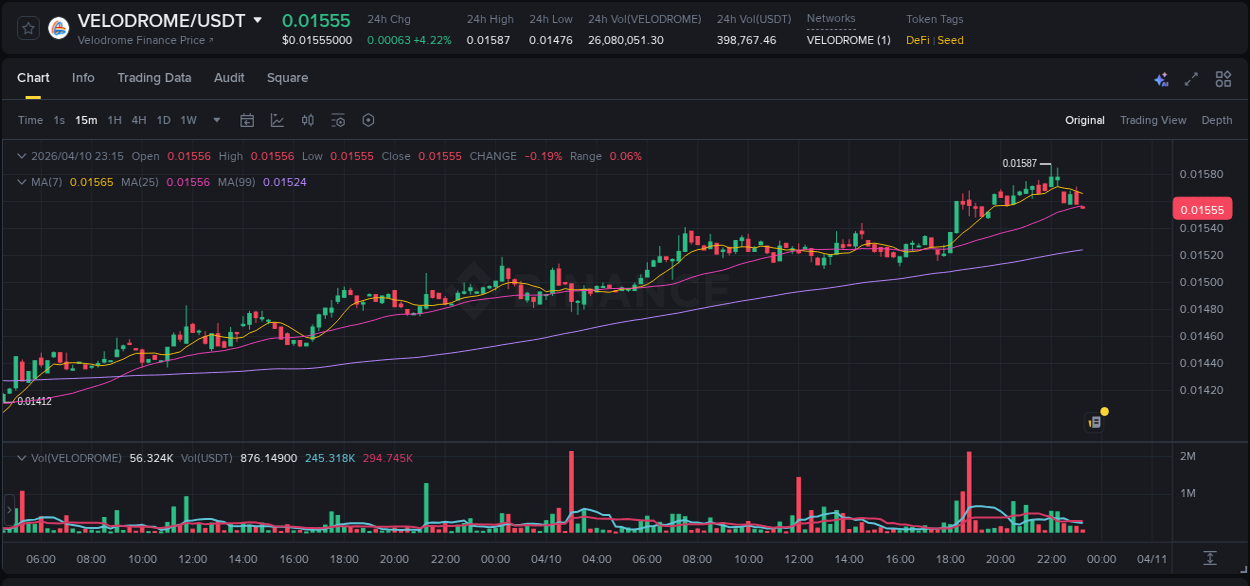Click the hexagon target marker icon
Screen dimensions: 1250x586
(x=368, y=120)
